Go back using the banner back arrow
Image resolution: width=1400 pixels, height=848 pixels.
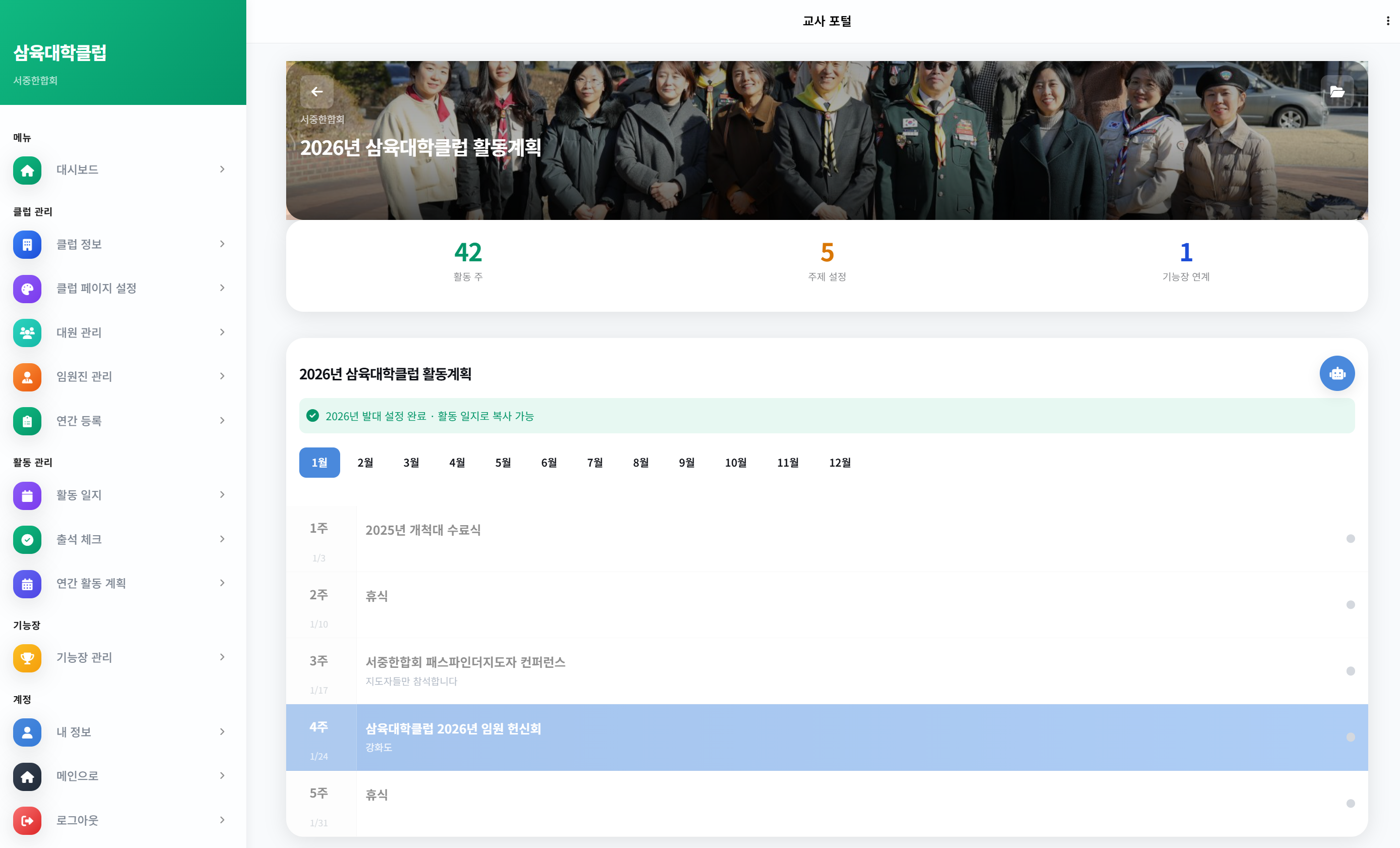(316, 91)
